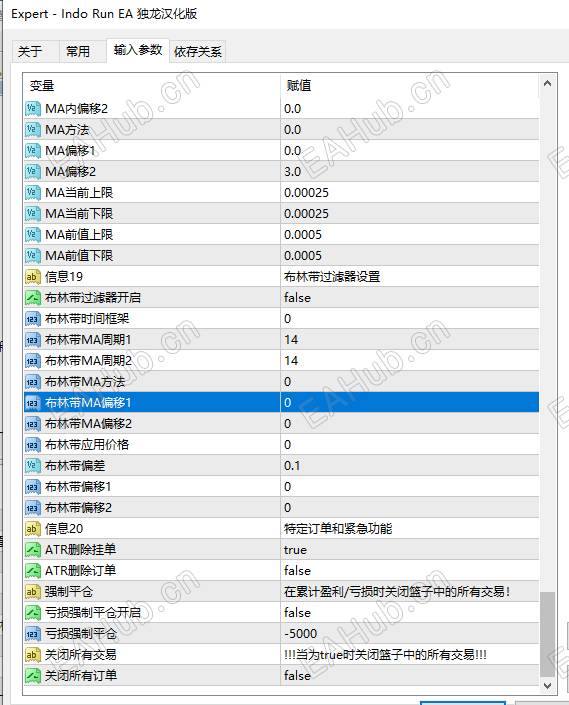
Task: Click the integer icon beside 布林带MA周期2
Action: tap(32, 361)
